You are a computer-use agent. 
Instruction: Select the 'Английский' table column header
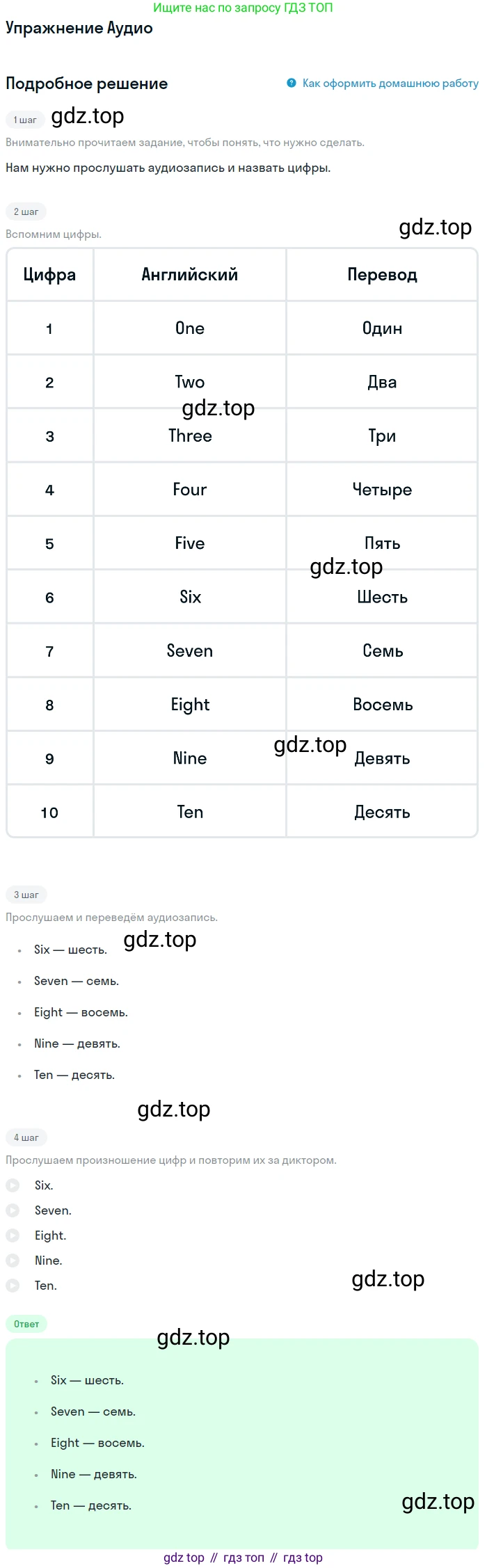(190, 275)
